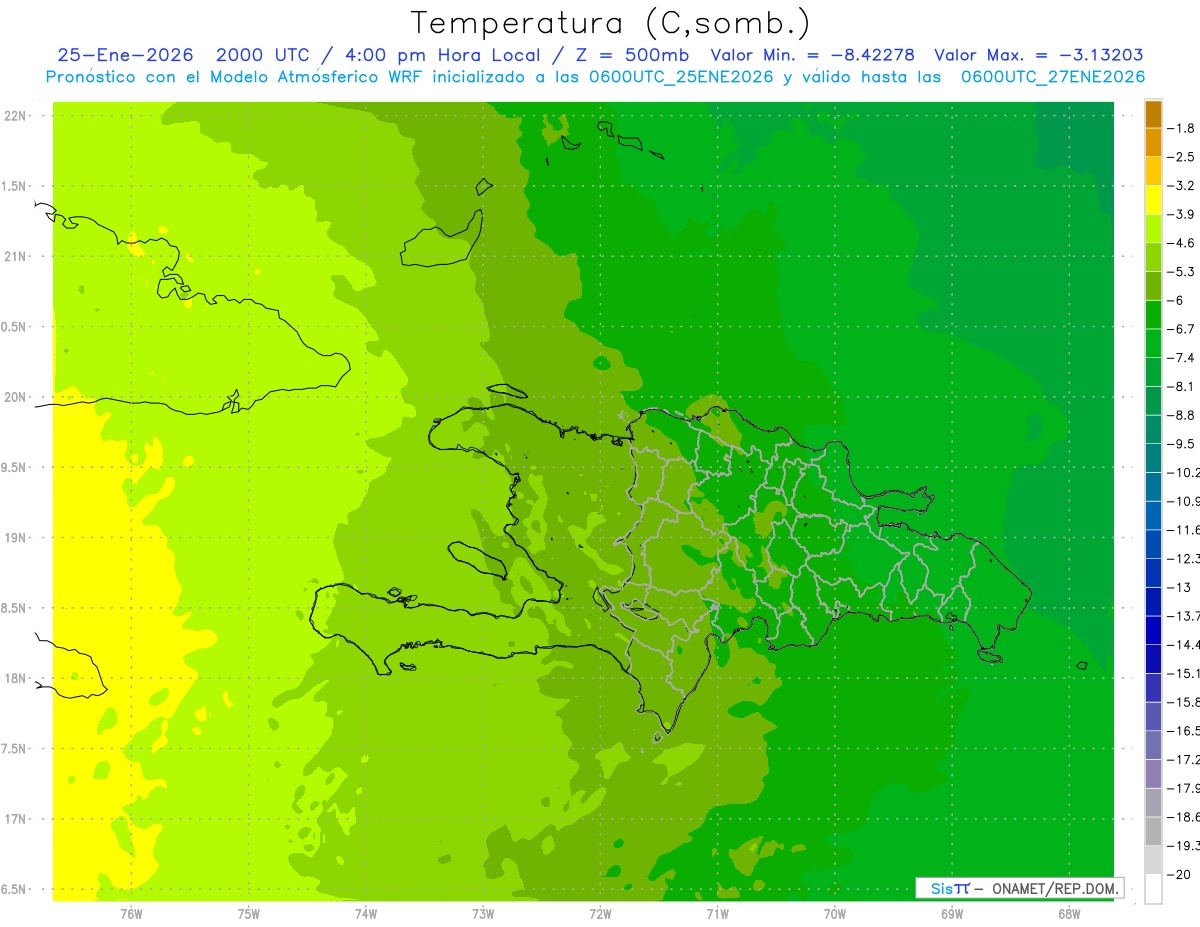Click the "-10.9" colorbar value
The width and height of the screenshot is (1200, 927).
1184,501
